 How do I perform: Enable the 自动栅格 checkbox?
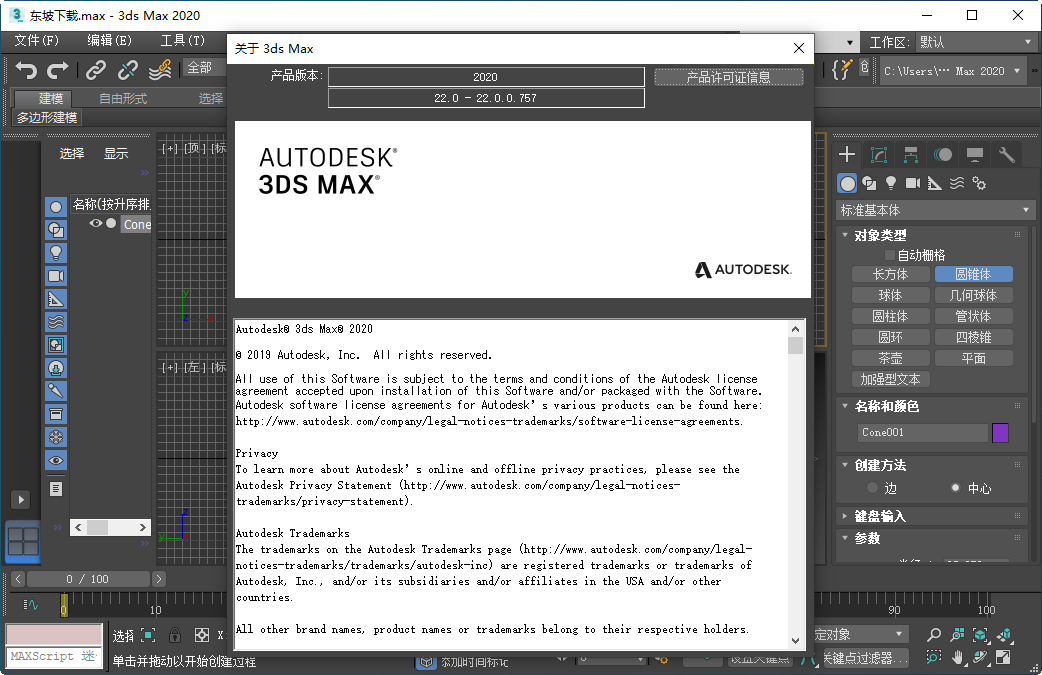tap(889, 253)
